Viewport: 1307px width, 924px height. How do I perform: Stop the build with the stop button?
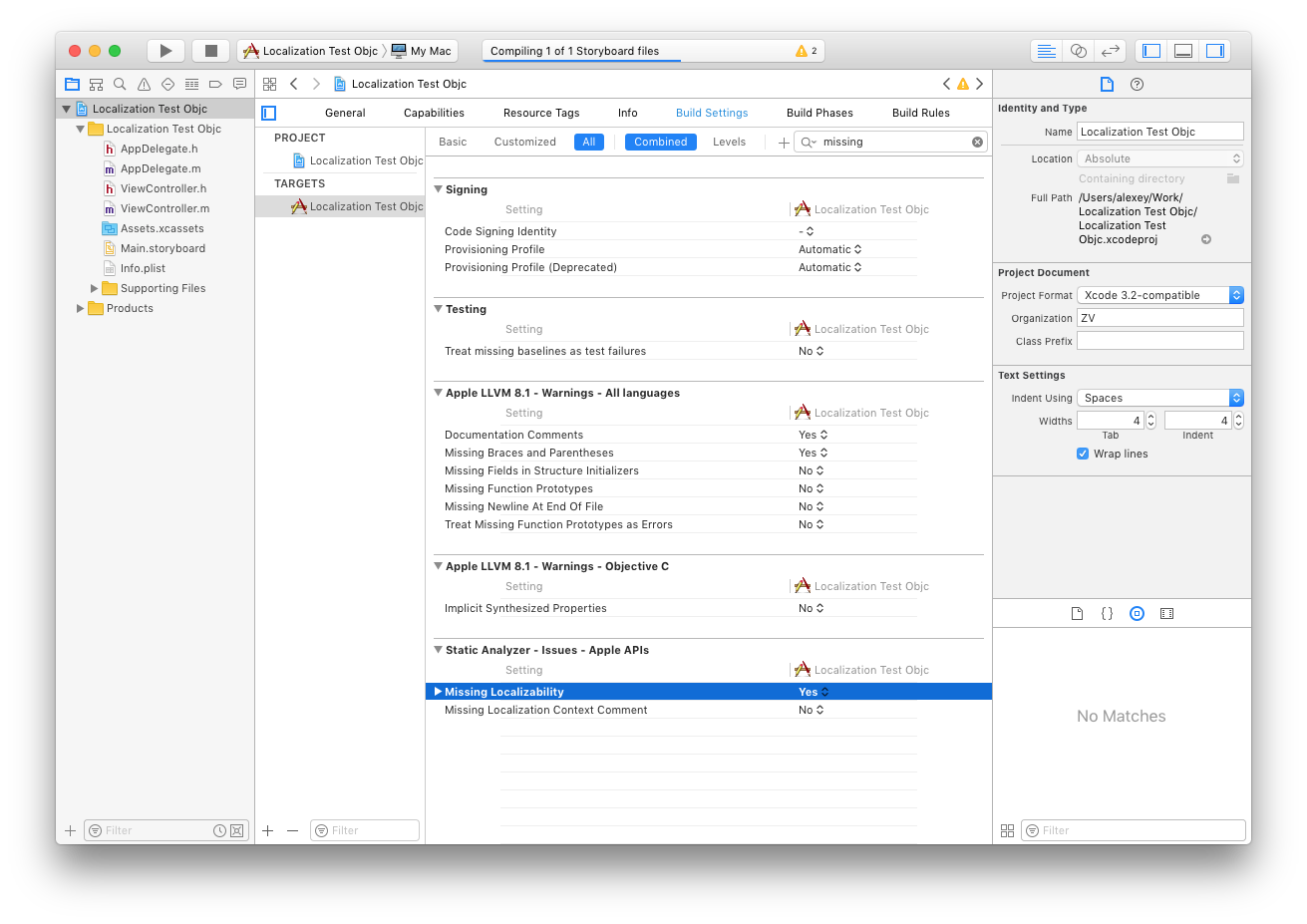210,50
